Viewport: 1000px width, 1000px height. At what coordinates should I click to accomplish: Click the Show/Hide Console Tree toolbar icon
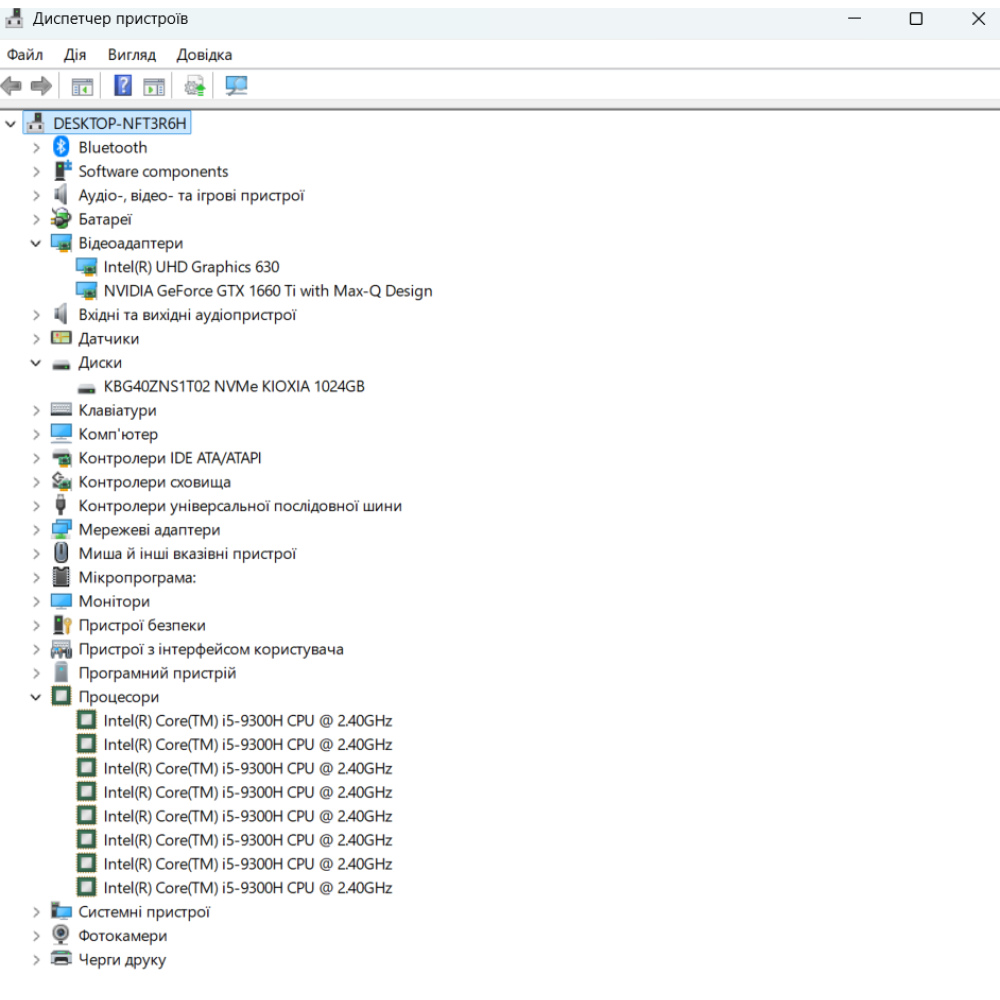(x=82, y=87)
